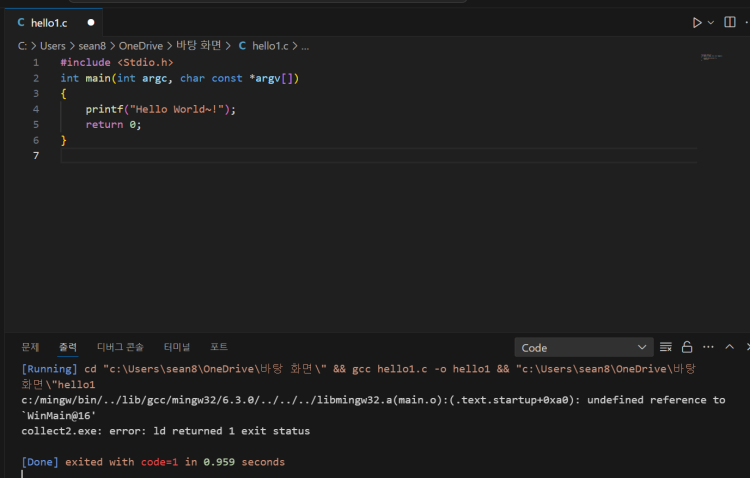This screenshot has width=750, height=478.
Task: Click line number 1 in the gutter
Action: tap(36, 63)
